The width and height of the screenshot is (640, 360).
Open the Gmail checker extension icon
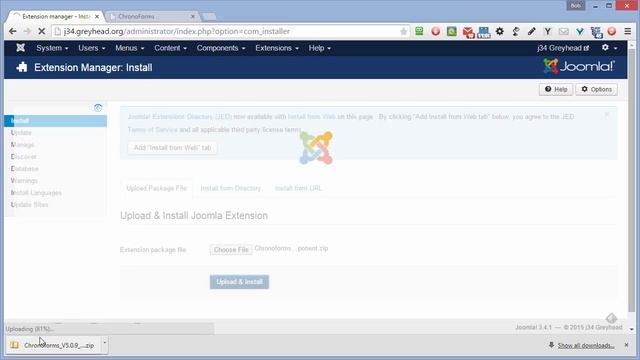click(468, 32)
